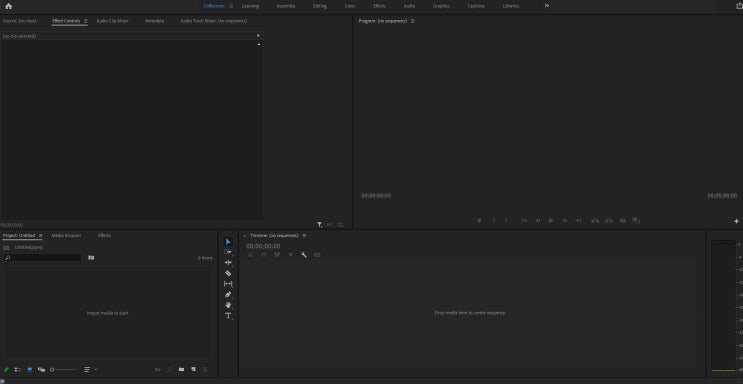Add a marker in Timeline toolbar
743x384 pixels.
(290, 255)
